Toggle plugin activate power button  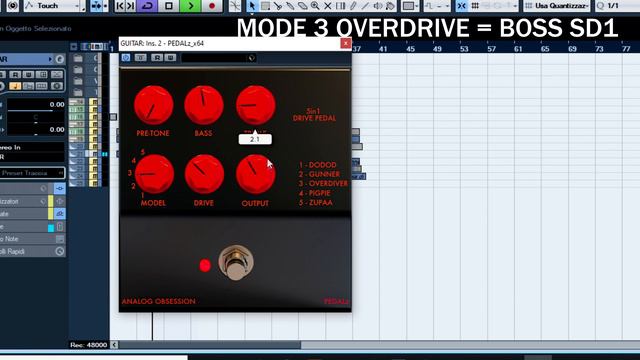point(126,58)
